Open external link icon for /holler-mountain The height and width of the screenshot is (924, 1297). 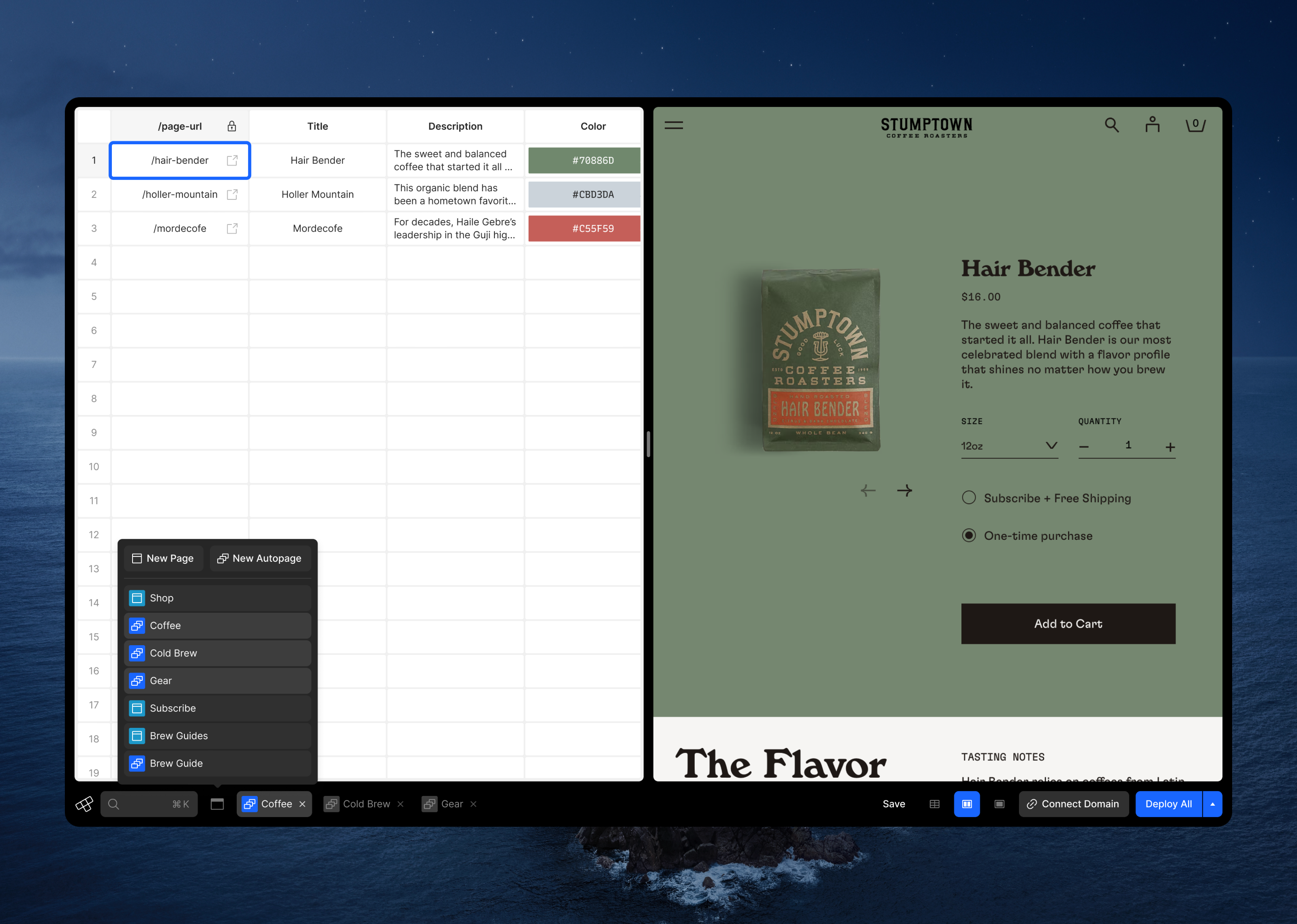(232, 195)
